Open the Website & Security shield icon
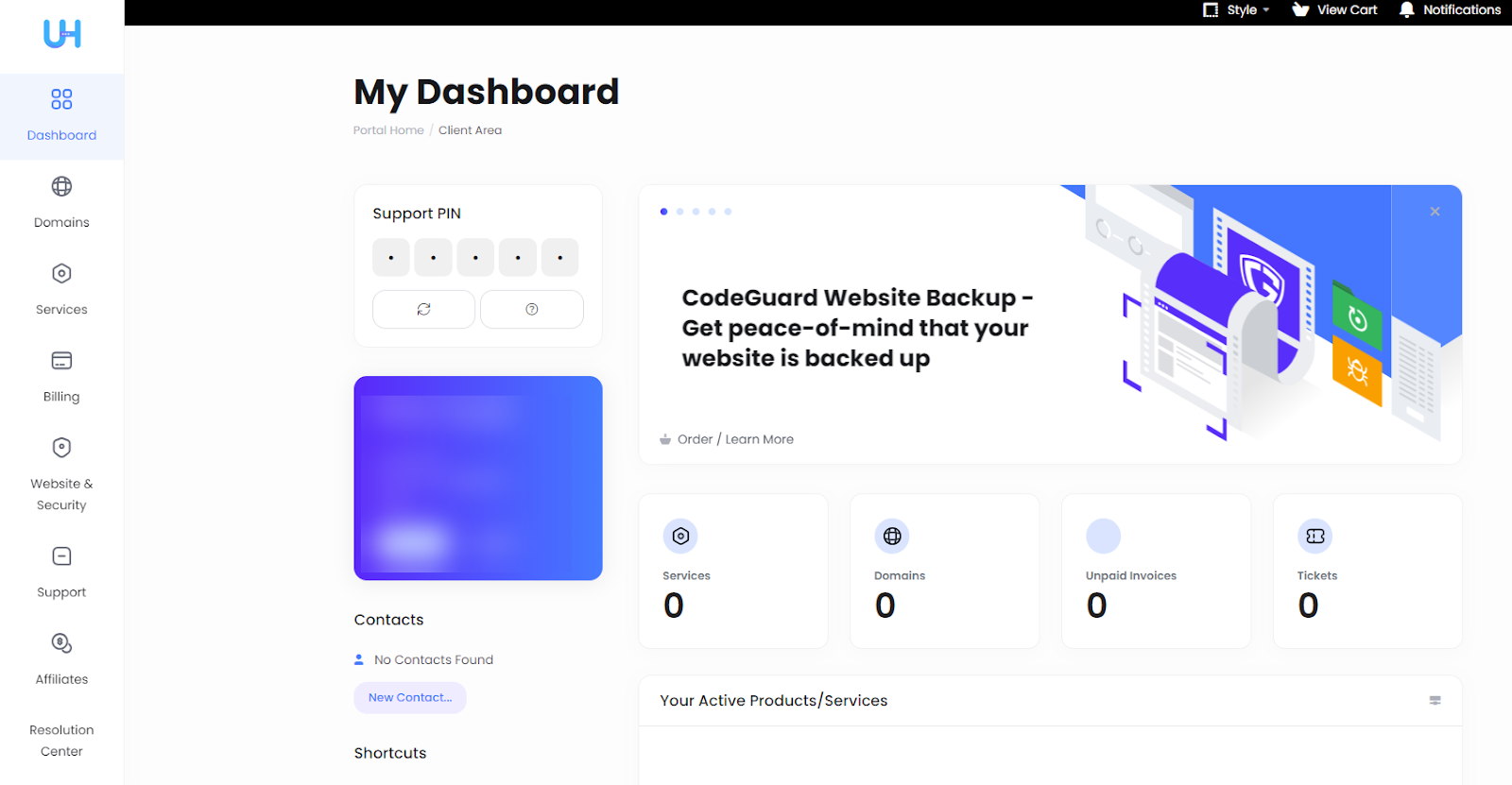1512x785 pixels. pyautogui.click(x=61, y=448)
